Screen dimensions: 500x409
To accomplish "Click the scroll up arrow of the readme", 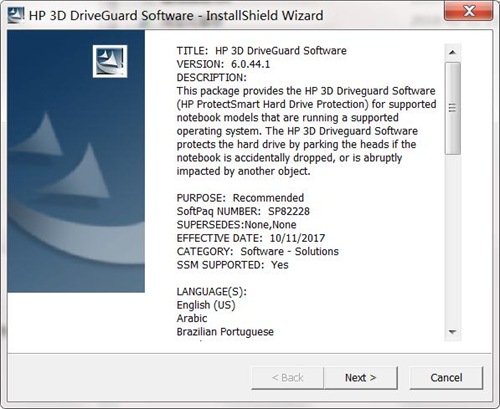I will pos(452,52).
